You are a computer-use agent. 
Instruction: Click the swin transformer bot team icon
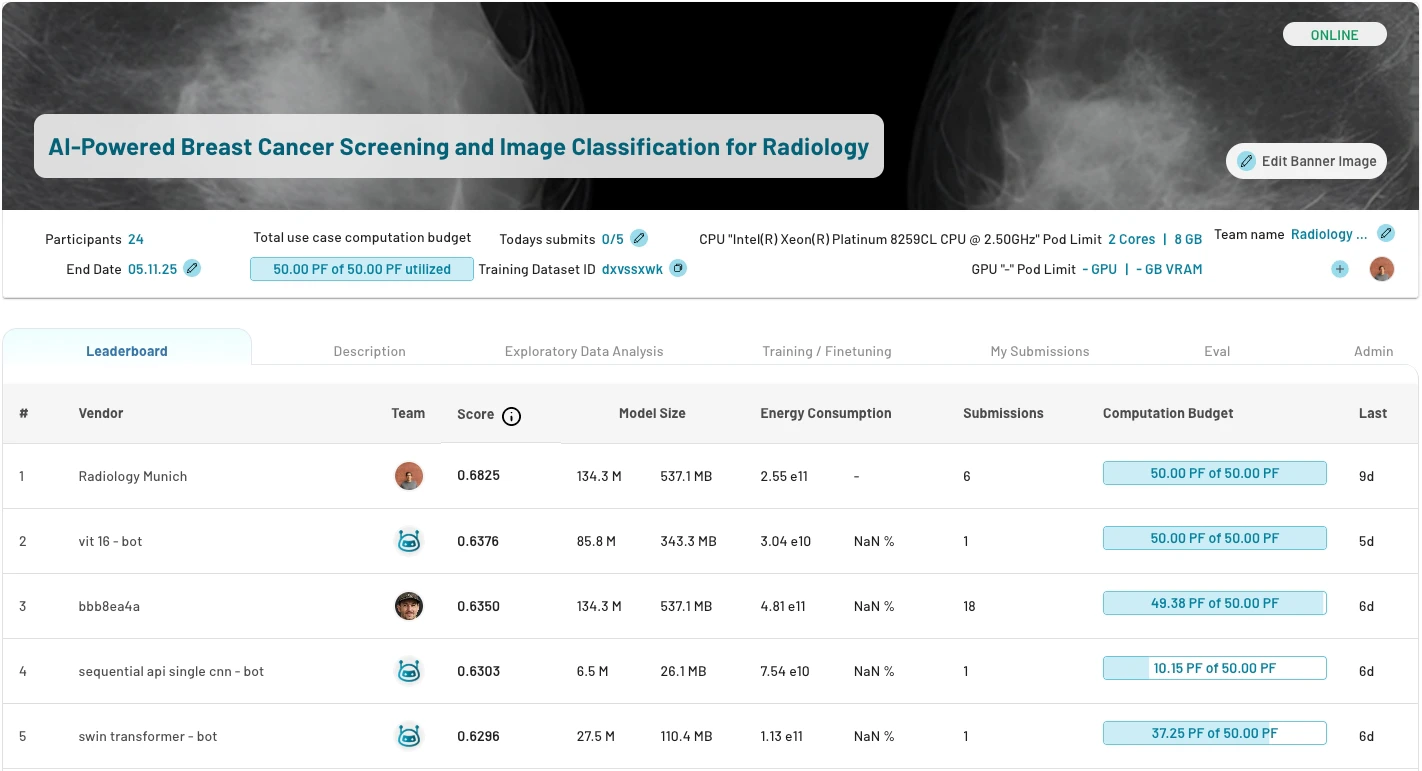[409, 736]
